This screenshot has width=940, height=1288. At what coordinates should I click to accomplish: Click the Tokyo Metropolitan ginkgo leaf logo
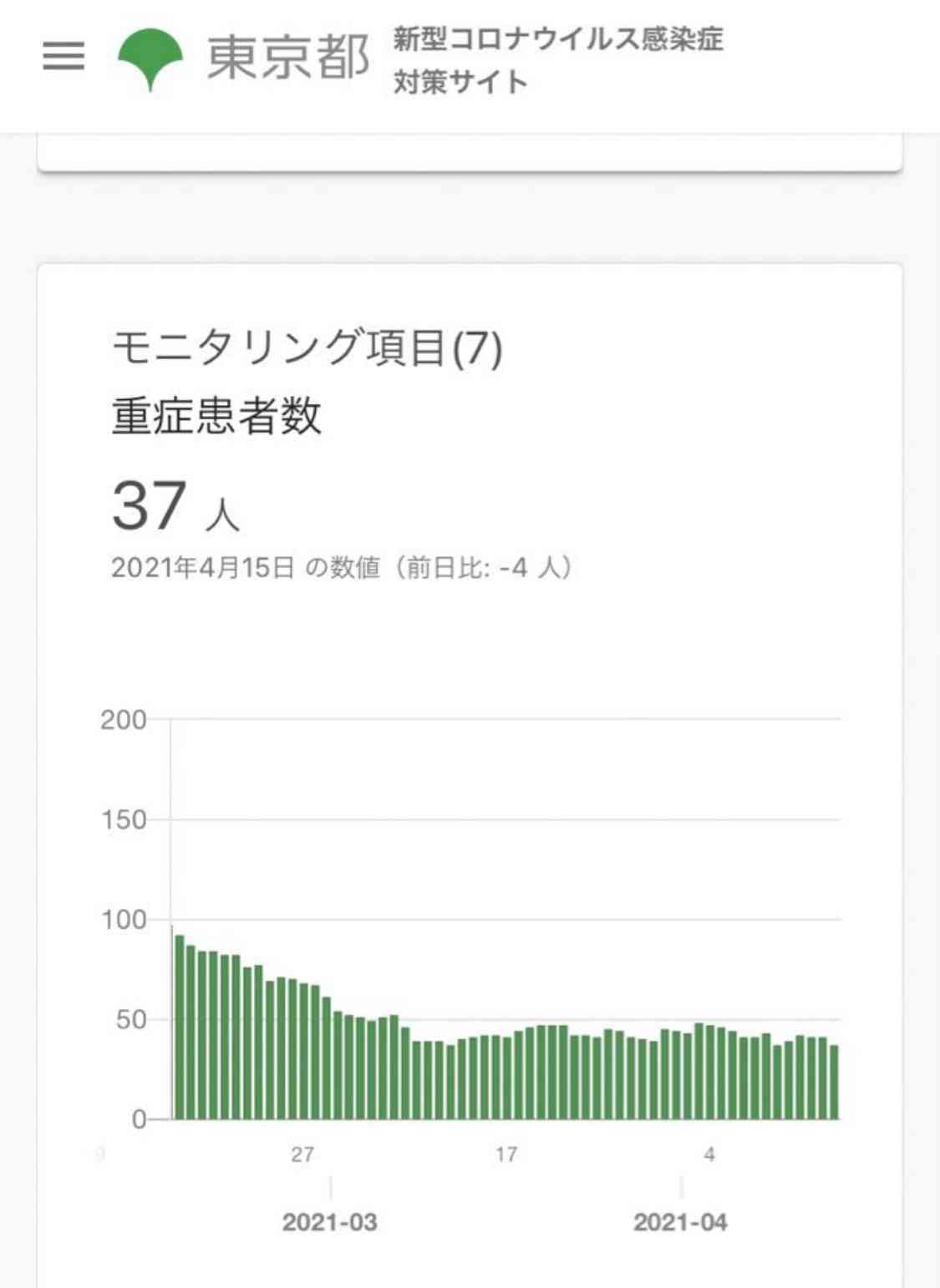150,57
